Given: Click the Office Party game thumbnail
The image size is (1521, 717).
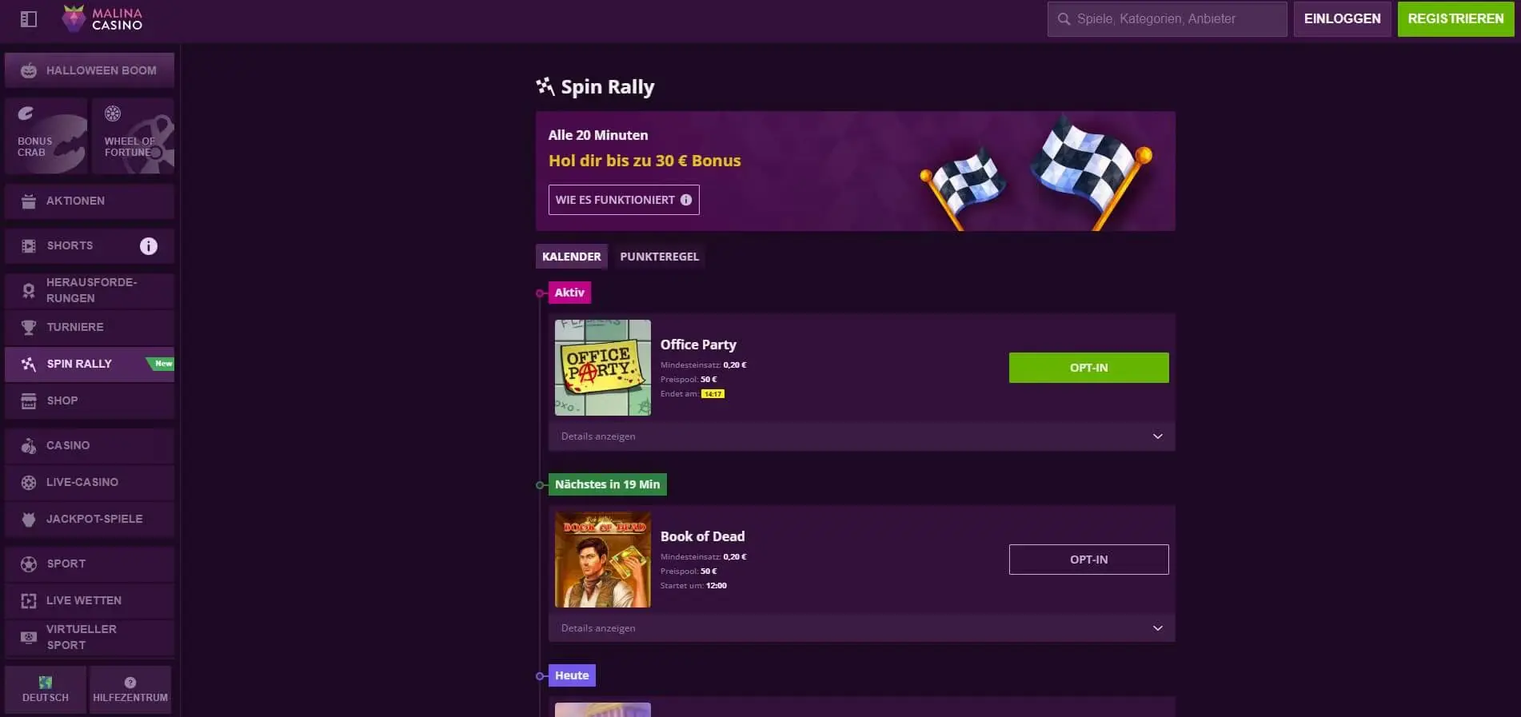Looking at the screenshot, I should [603, 368].
